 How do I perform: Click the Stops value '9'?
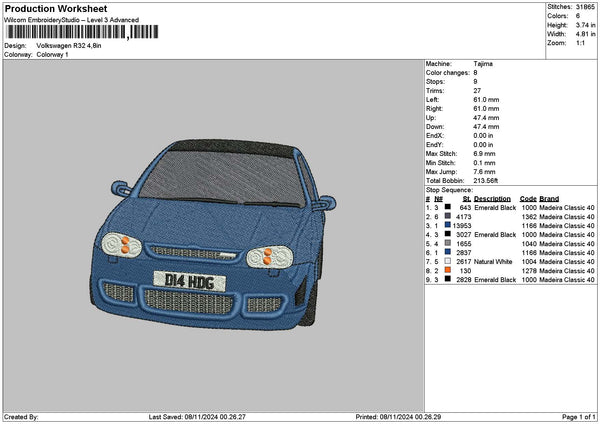coord(475,82)
